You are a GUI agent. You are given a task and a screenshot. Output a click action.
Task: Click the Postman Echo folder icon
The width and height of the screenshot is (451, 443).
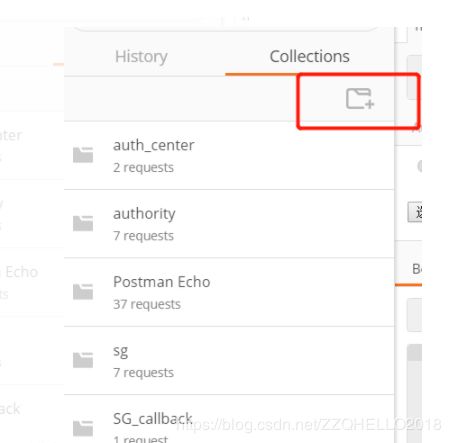pyautogui.click(x=83, y=292)
